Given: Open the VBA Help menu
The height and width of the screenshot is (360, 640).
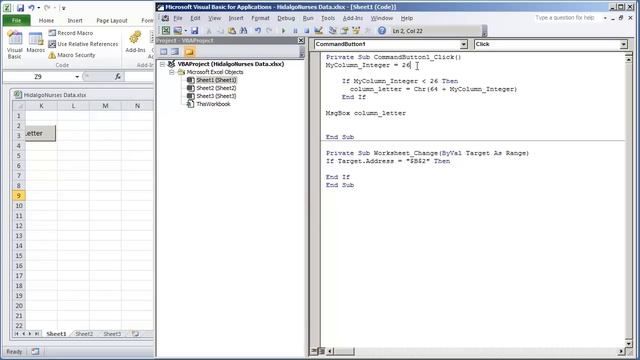Looking at the screenshot, I should [407, 18].
